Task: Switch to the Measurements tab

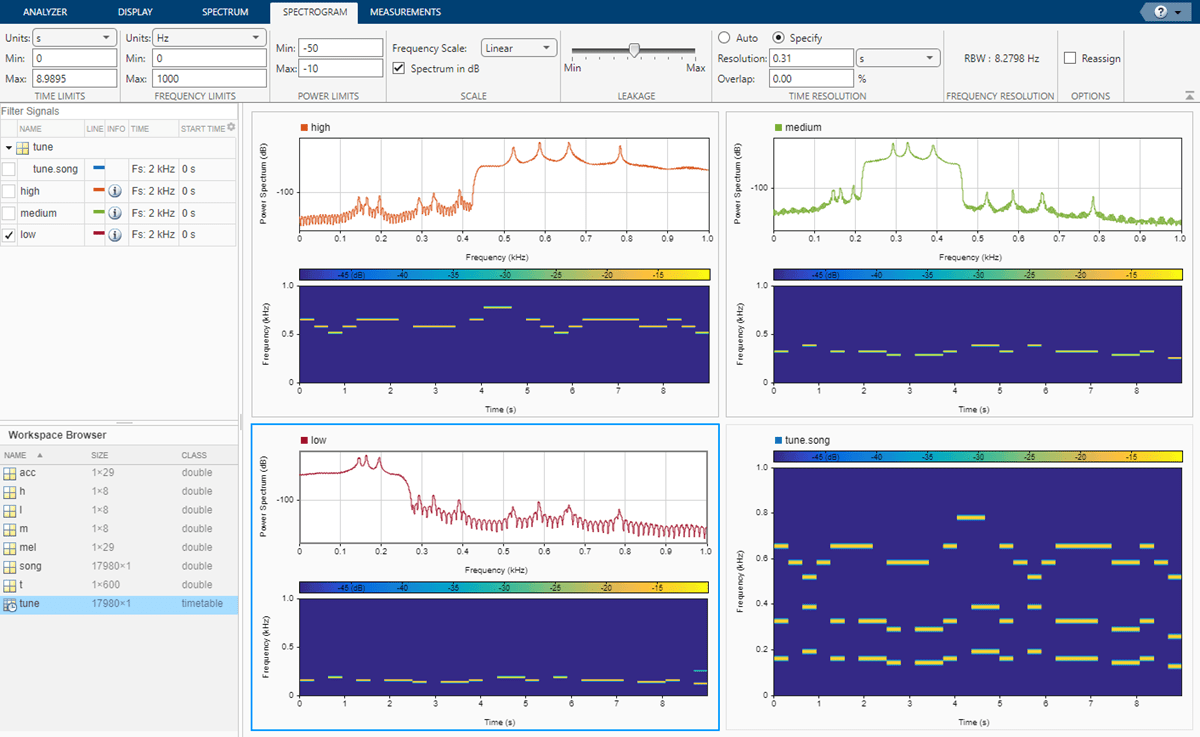Action: coord(405,12)
